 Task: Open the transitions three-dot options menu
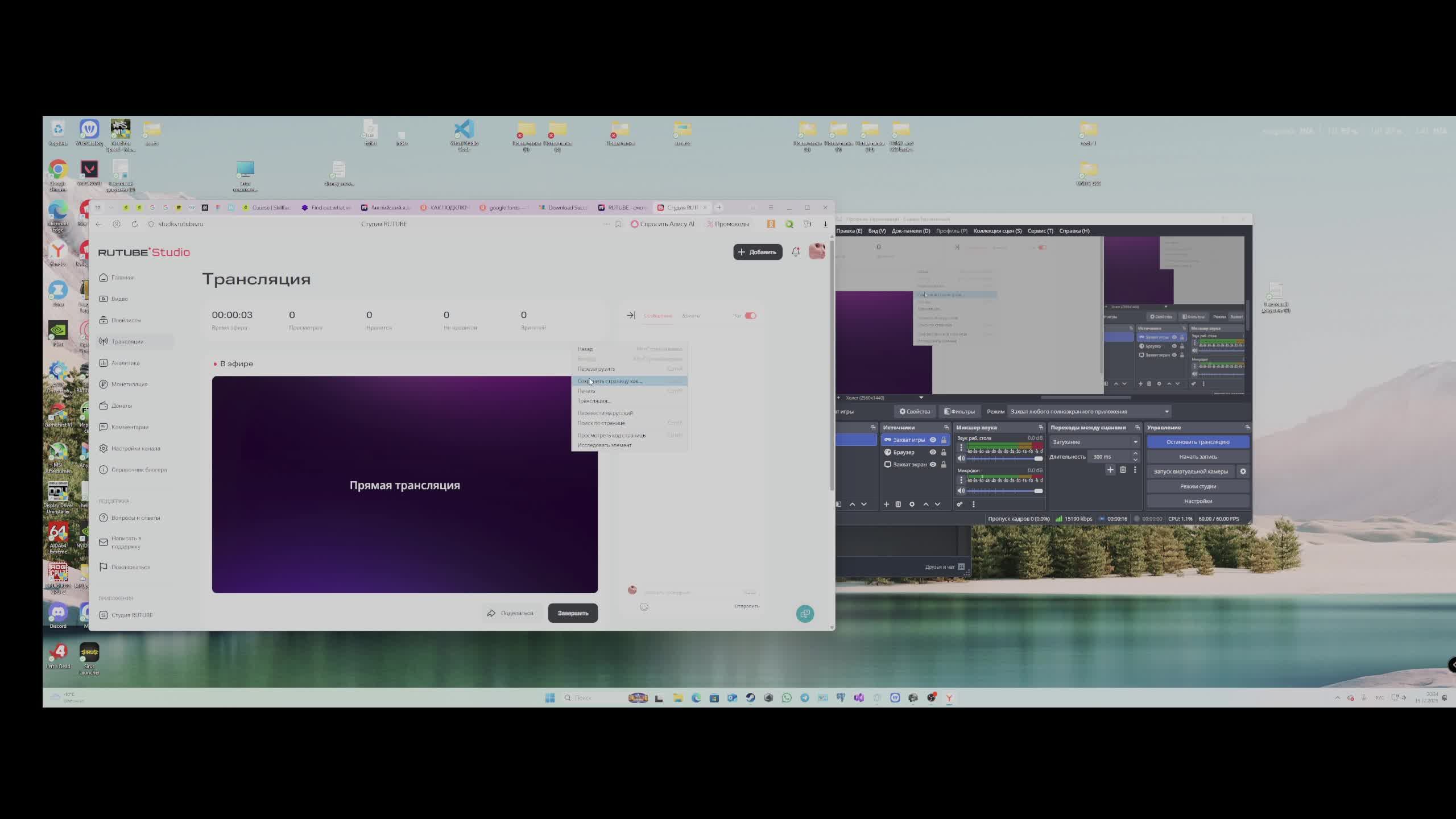[1135, 470]
